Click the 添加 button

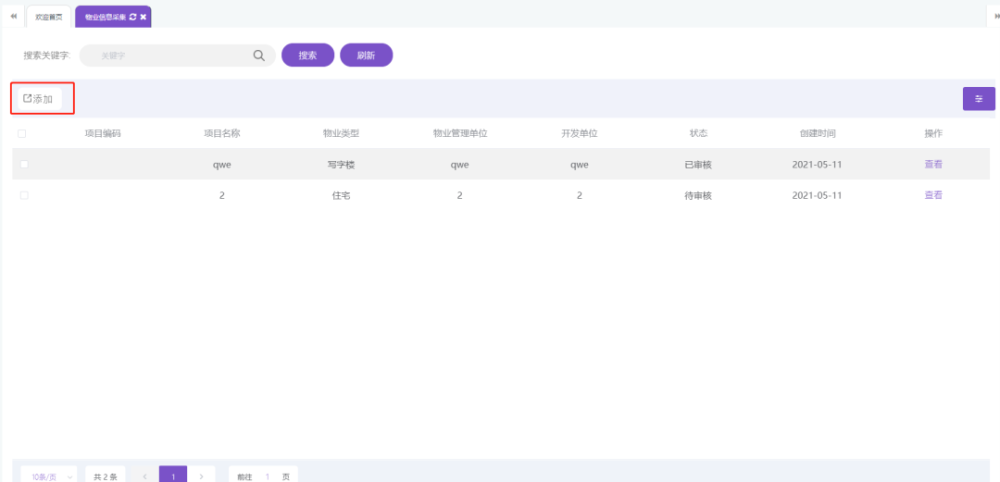[x=39, y=99]
